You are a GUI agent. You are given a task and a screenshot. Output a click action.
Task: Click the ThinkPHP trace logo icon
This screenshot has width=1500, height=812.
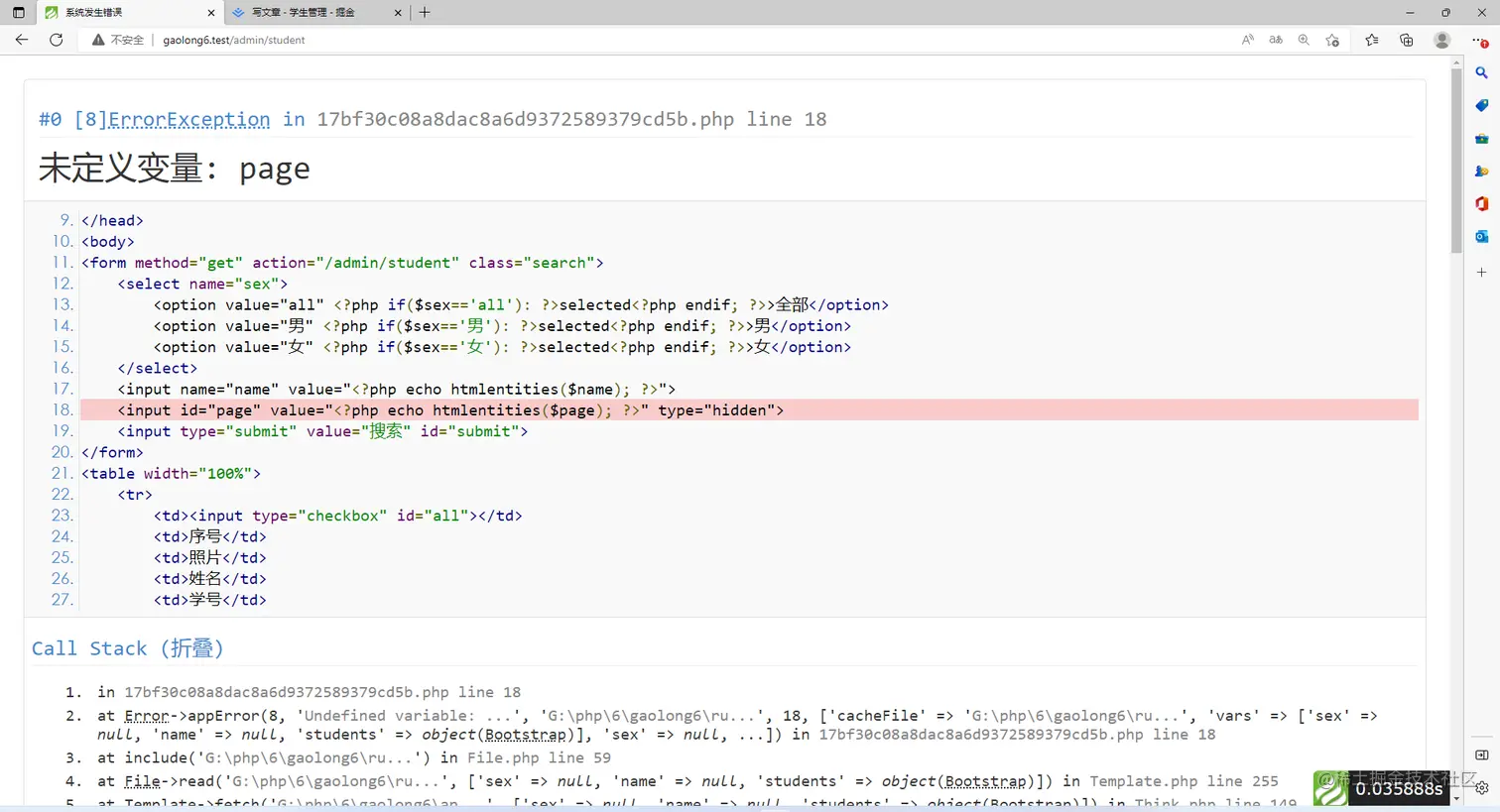1330,788
